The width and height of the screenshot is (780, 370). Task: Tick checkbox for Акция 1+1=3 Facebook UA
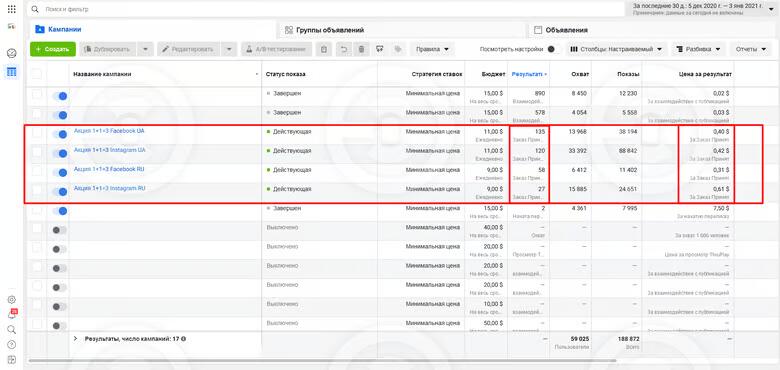tap(37, 133)
